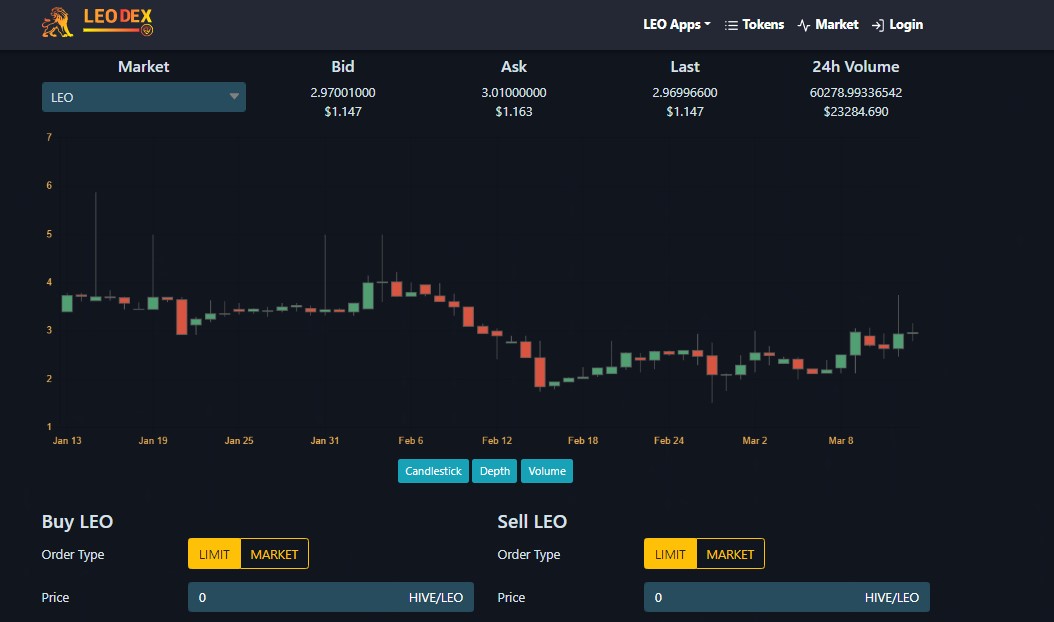
Task: Open the Tokens page link
Action: 763,25
